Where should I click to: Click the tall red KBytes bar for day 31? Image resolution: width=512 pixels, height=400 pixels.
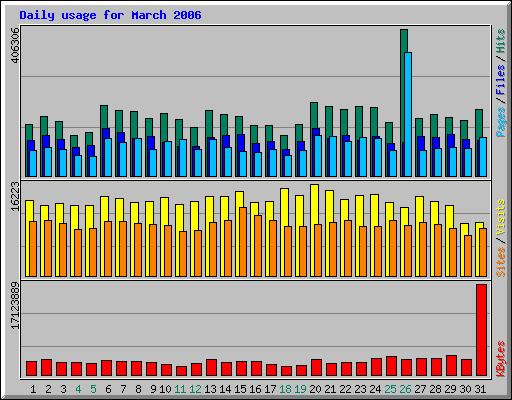481,330
